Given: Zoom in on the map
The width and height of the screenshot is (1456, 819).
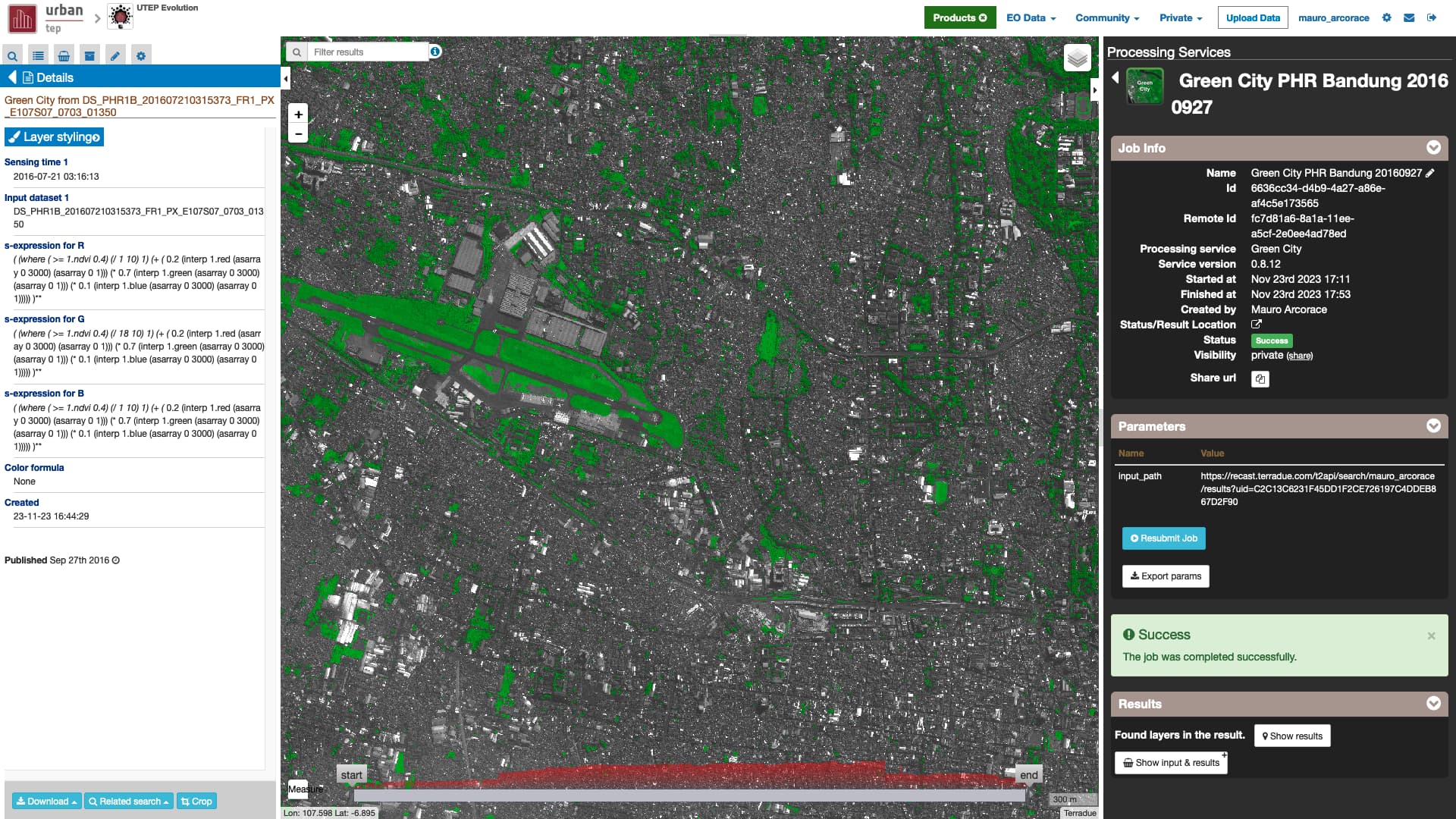Looking at the screenshot, I should tap(298, 115).
